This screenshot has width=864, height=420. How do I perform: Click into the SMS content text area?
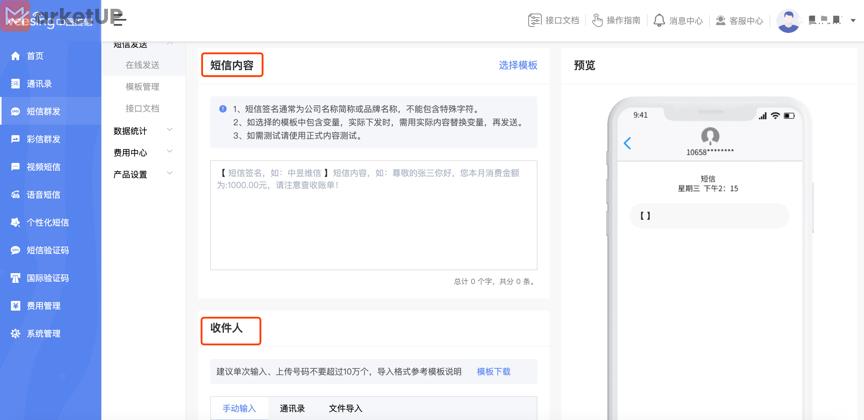[374, 215]
